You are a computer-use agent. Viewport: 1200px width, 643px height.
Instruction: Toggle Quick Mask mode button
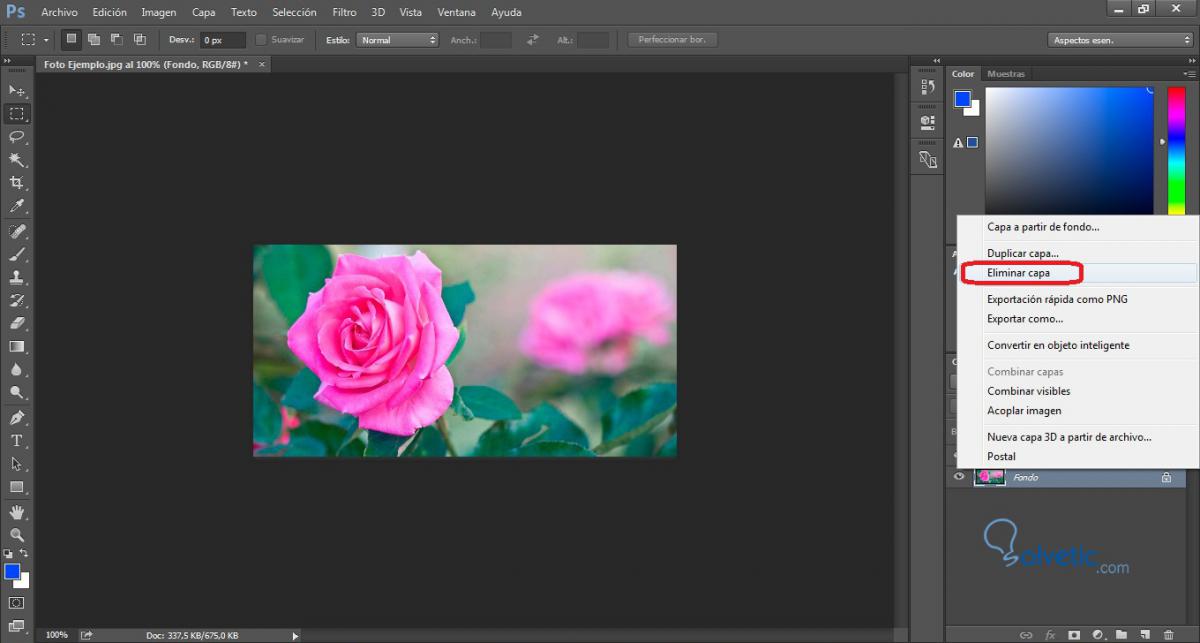point(16,603)
